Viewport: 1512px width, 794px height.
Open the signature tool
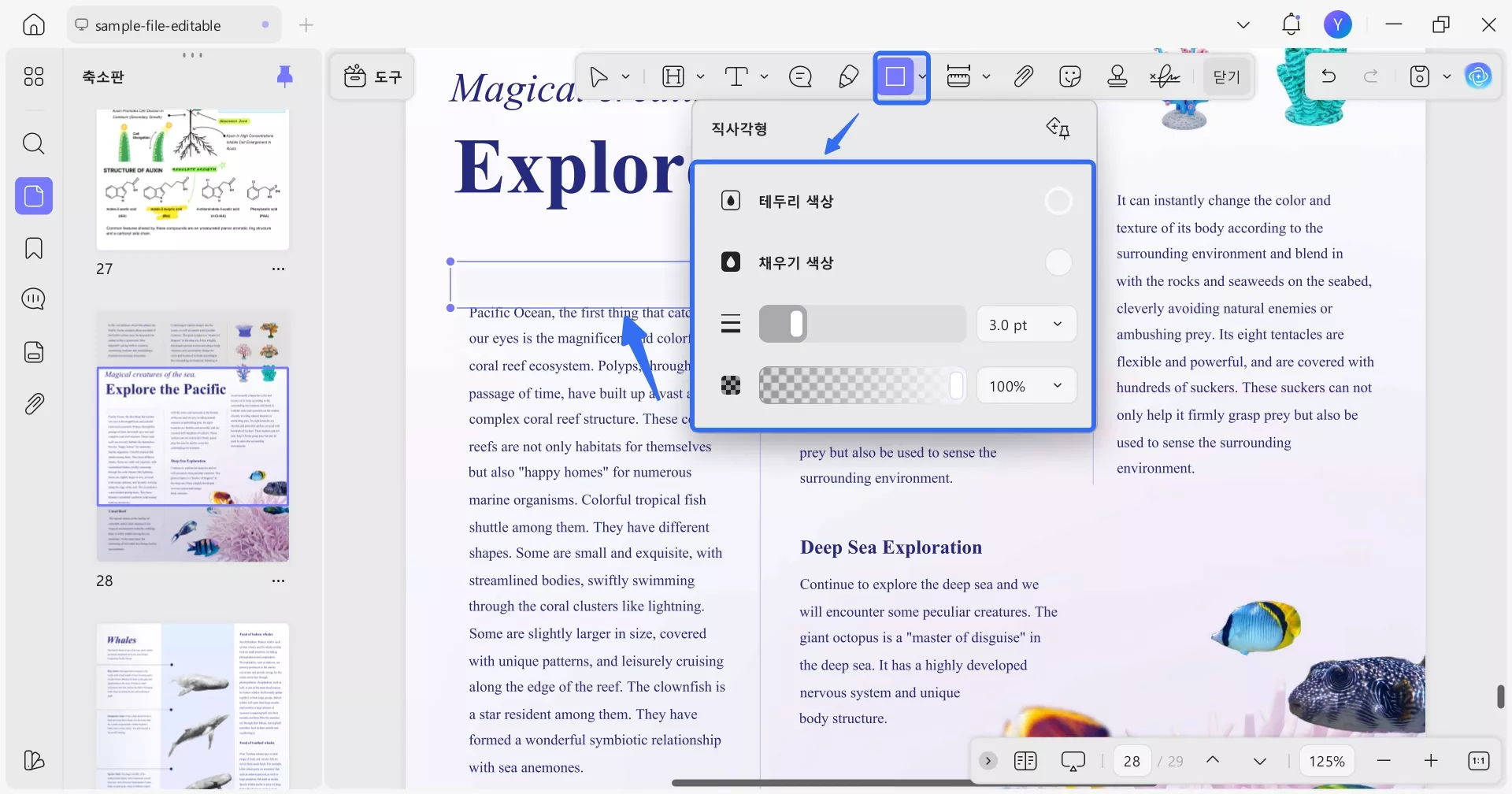tap(1165, 76)
